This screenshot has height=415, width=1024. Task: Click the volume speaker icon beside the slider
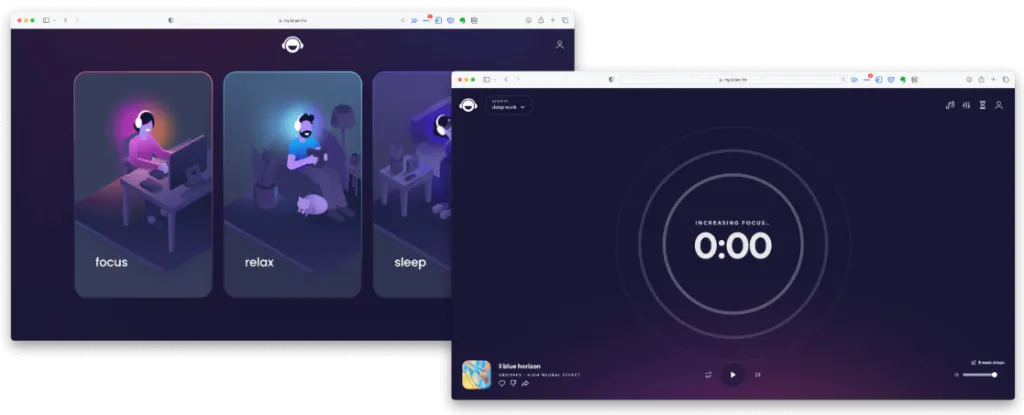coord(957,374)
